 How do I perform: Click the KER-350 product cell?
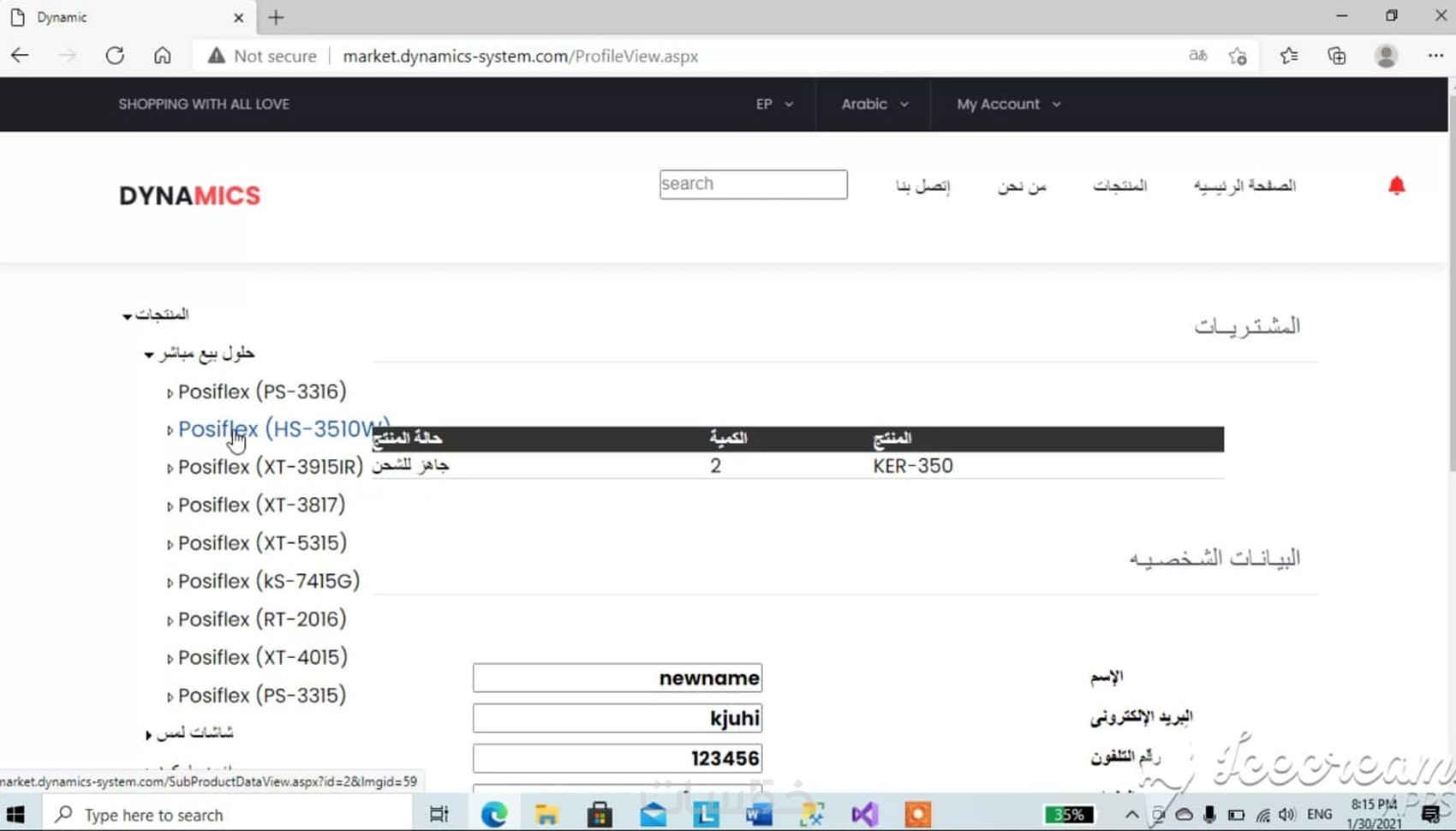click(x=913, y=465)
